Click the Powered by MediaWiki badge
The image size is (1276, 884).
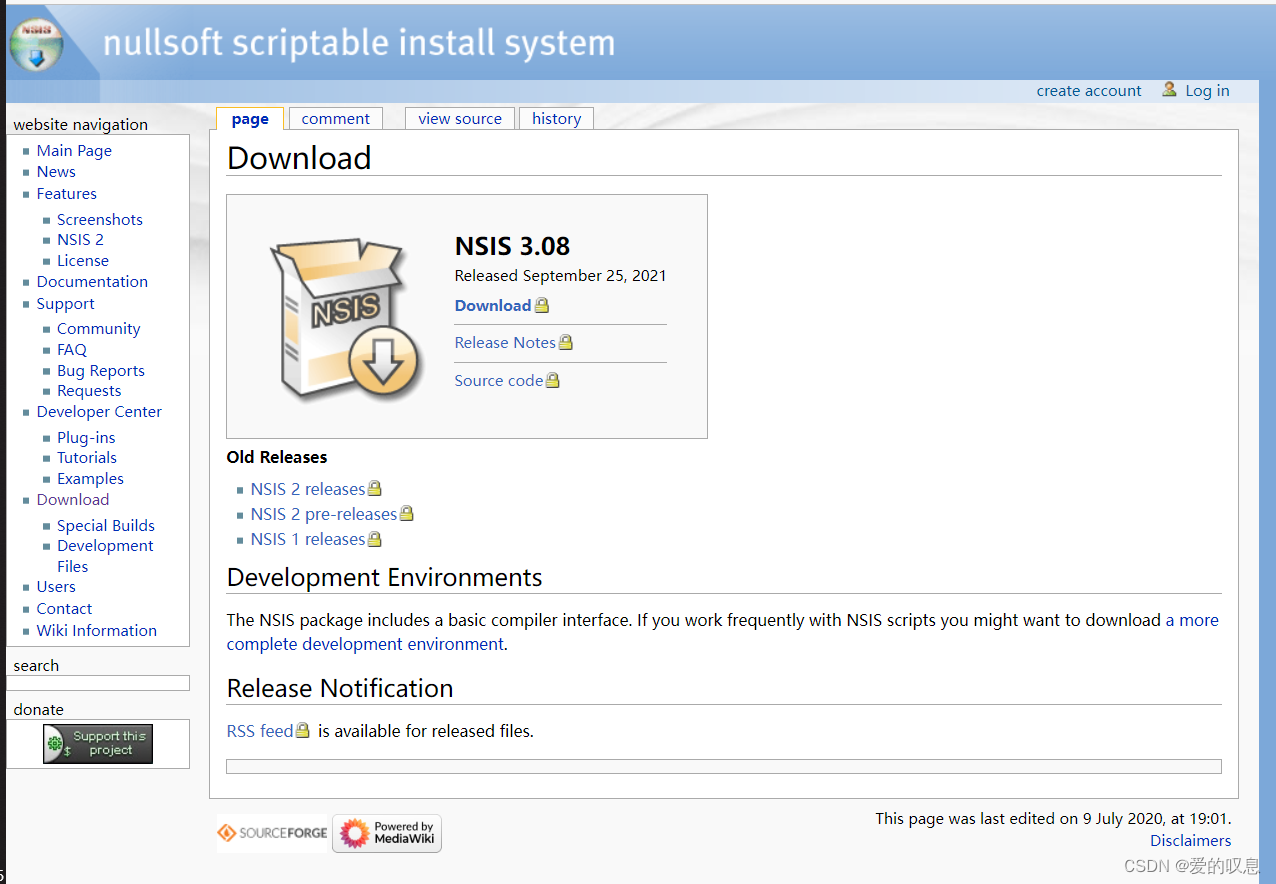[386, 833]
